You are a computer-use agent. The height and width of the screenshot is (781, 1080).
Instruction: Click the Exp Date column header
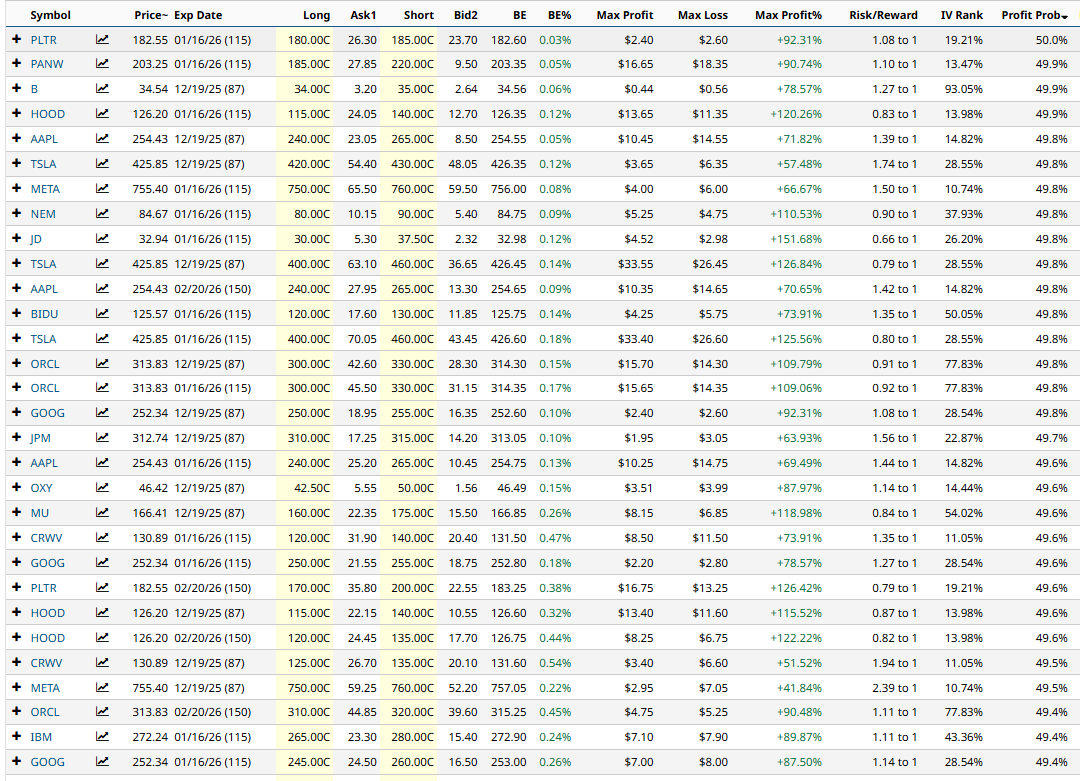(198, 15)
